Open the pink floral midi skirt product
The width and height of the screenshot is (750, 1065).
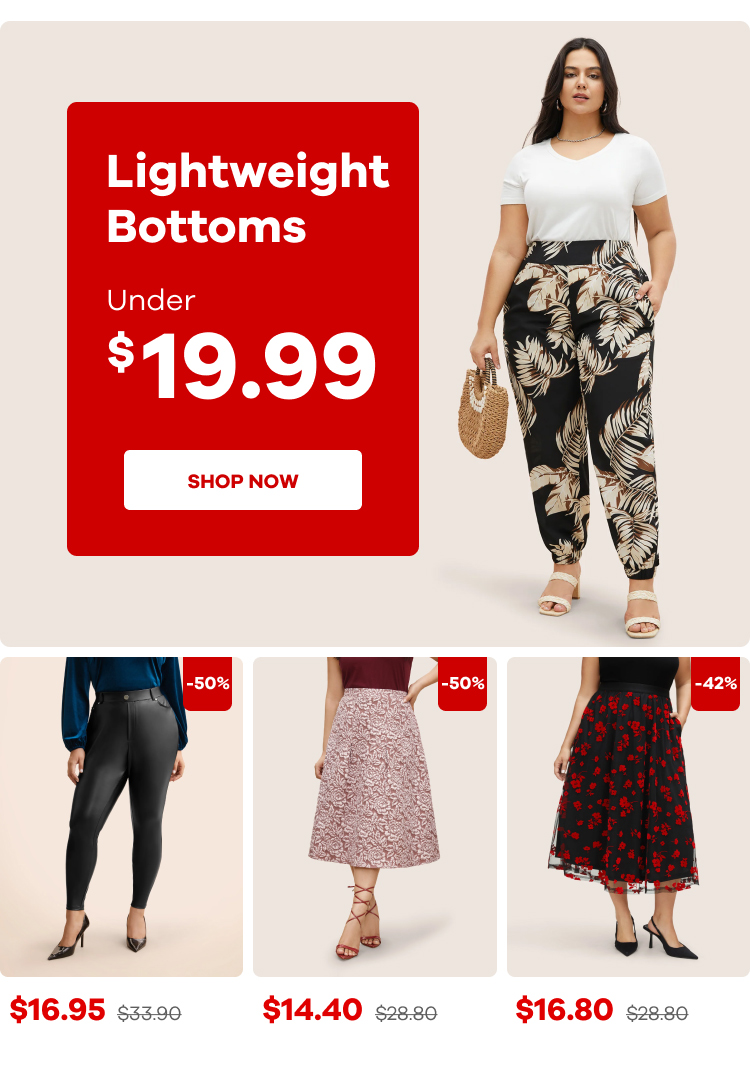374,816
